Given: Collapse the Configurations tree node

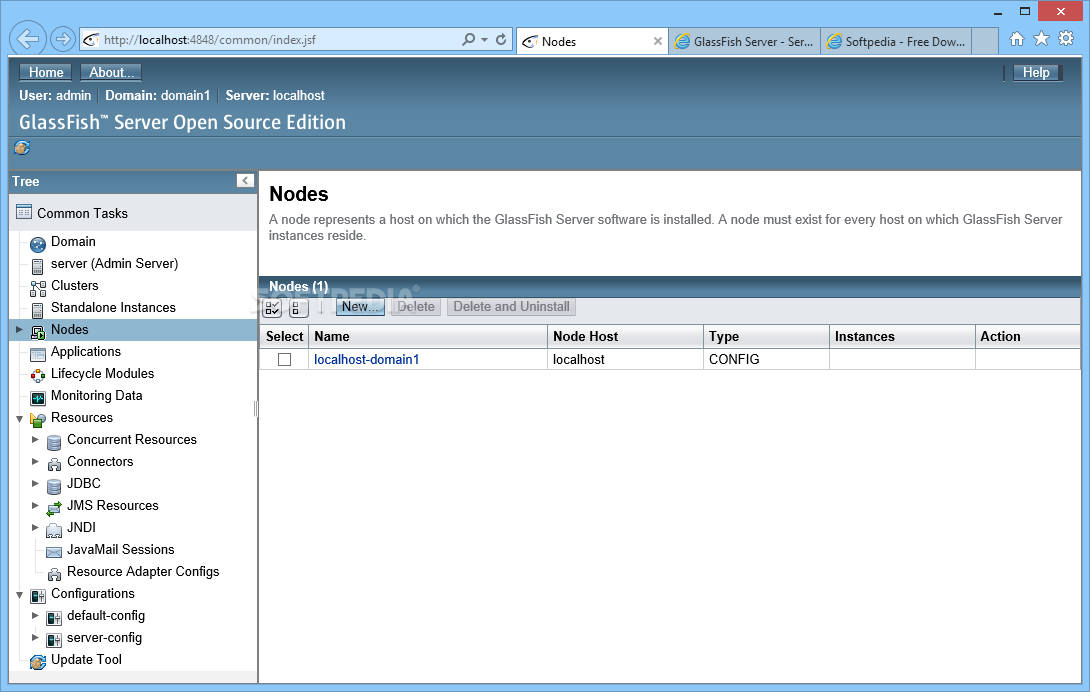Looking at the screenshot, I should pos(19,595).
